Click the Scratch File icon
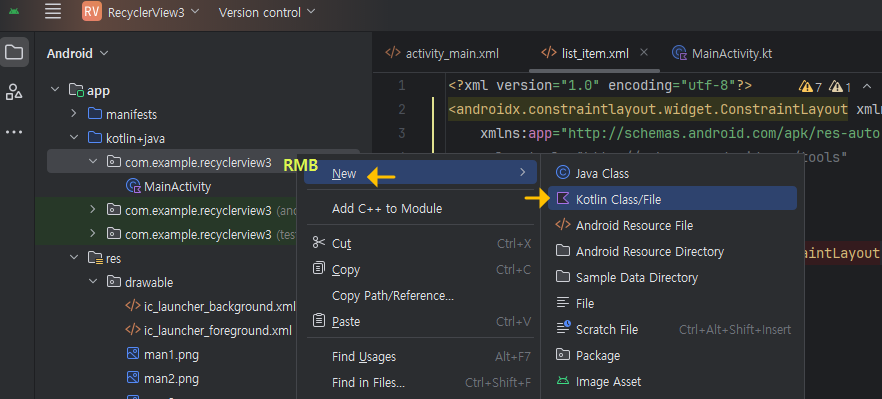The height and width of the screenshot is (399, 882). (x=563, y=328)
